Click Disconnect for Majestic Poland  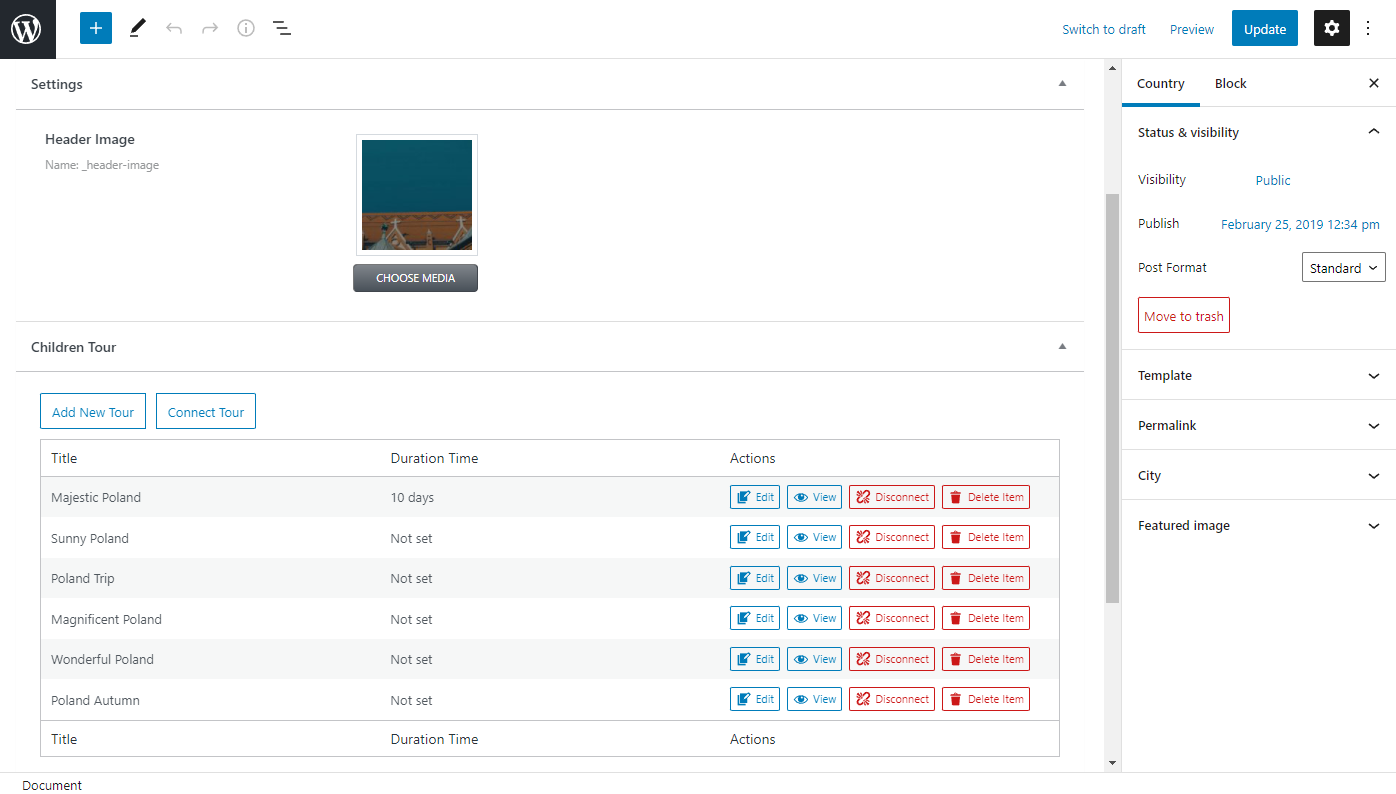(892, 497)
